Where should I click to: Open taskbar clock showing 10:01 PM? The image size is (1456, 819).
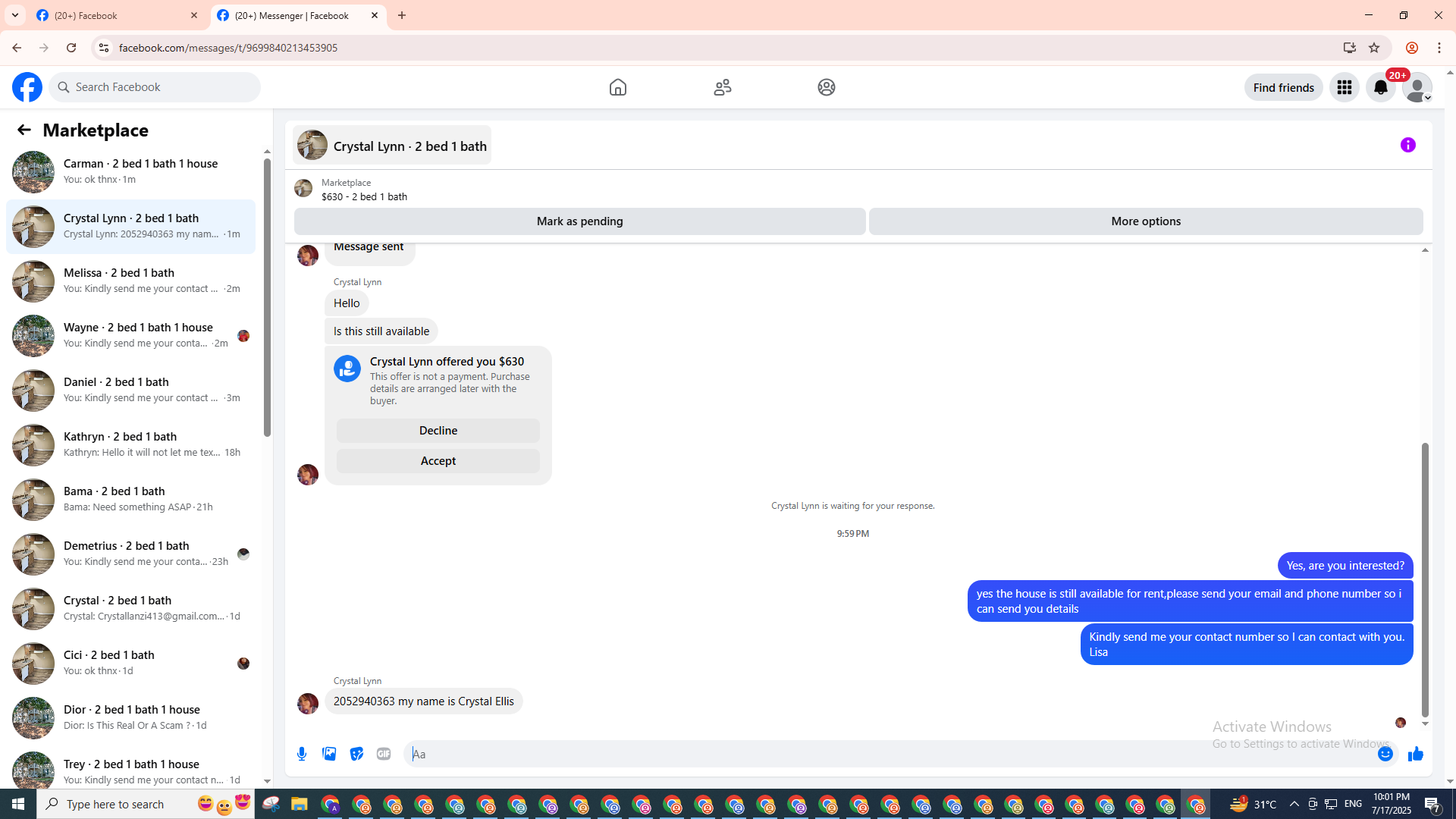click(x=1391, y=804)
